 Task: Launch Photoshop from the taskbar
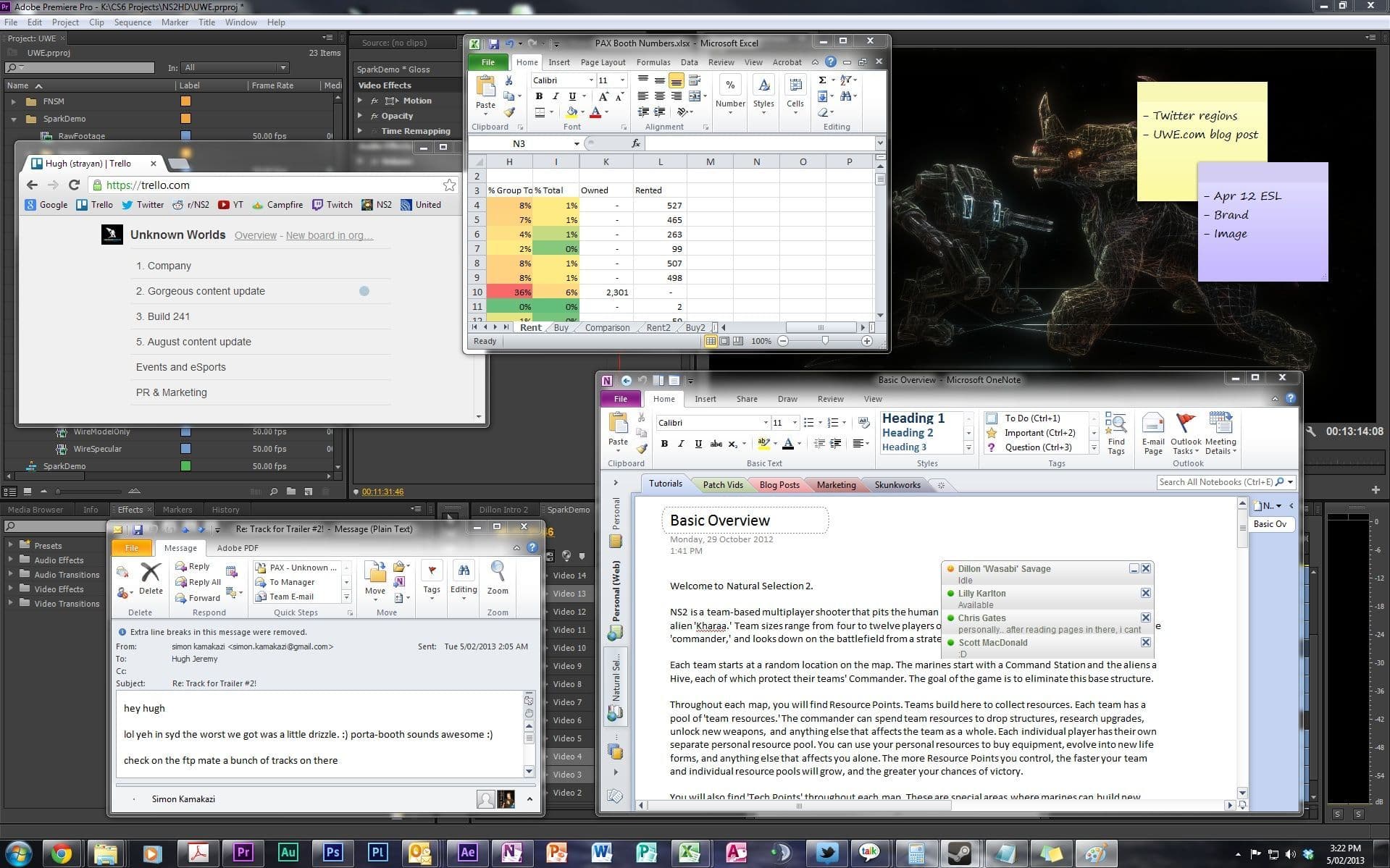coord(332,853)
